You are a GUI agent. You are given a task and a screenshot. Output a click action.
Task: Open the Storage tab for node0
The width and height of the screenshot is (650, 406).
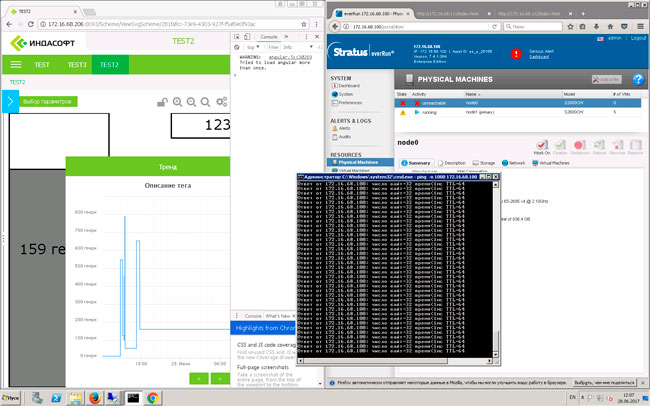pyautogui.click(x=484, y=163)
